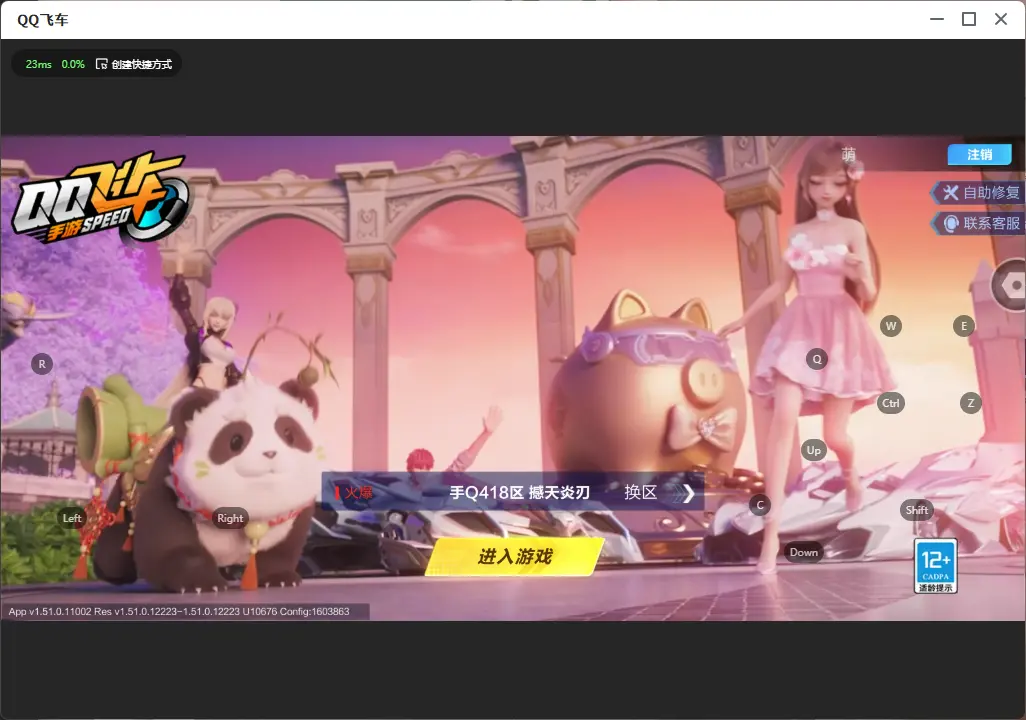Click the hexagon settings handle at right edge
This screenshot has height=720, width=1026.
pyautogui.click(x=1010, y=285)
